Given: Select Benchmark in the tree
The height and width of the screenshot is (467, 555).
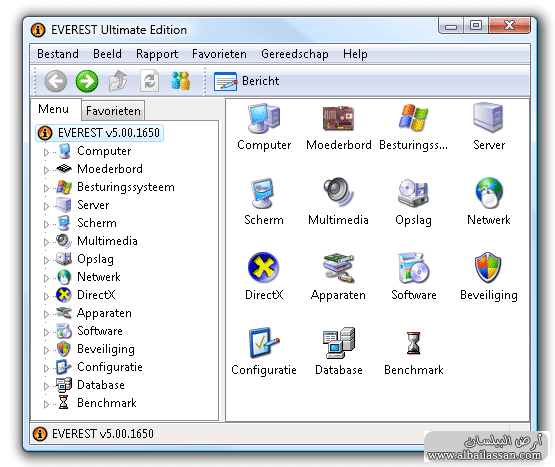Looking at the screenshot, I should pyautogui.click(x=107, y=403).
